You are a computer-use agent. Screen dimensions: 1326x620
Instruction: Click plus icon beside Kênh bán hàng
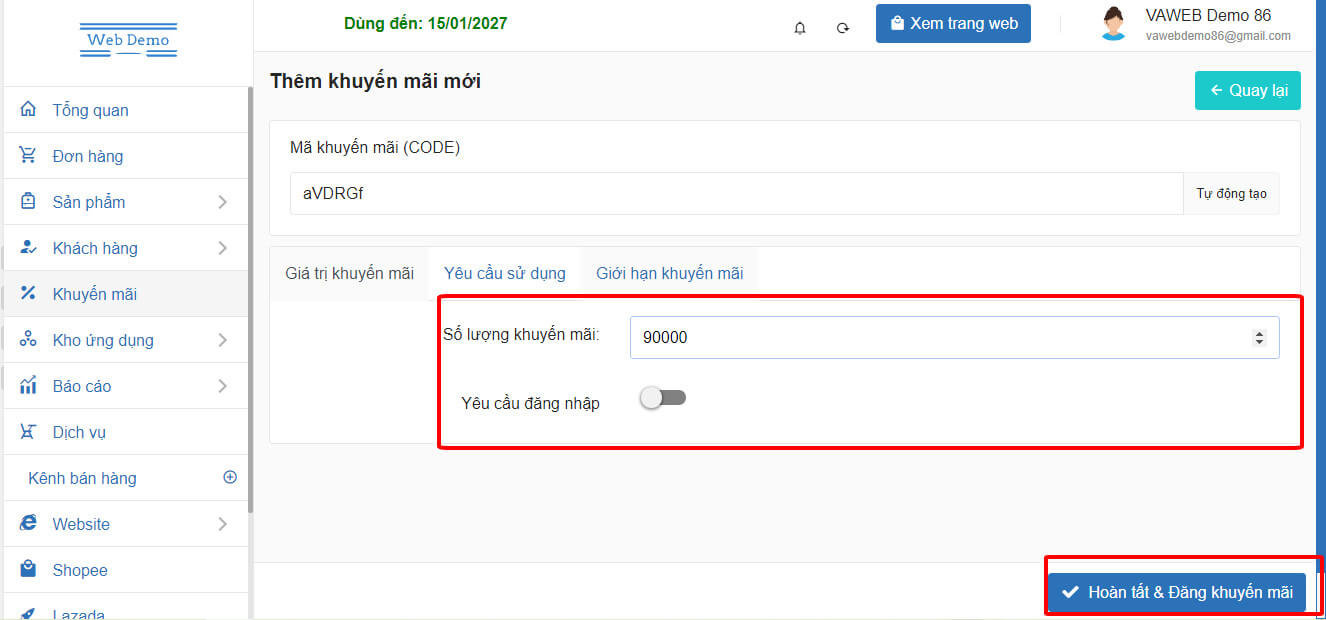tap(230, 478)
